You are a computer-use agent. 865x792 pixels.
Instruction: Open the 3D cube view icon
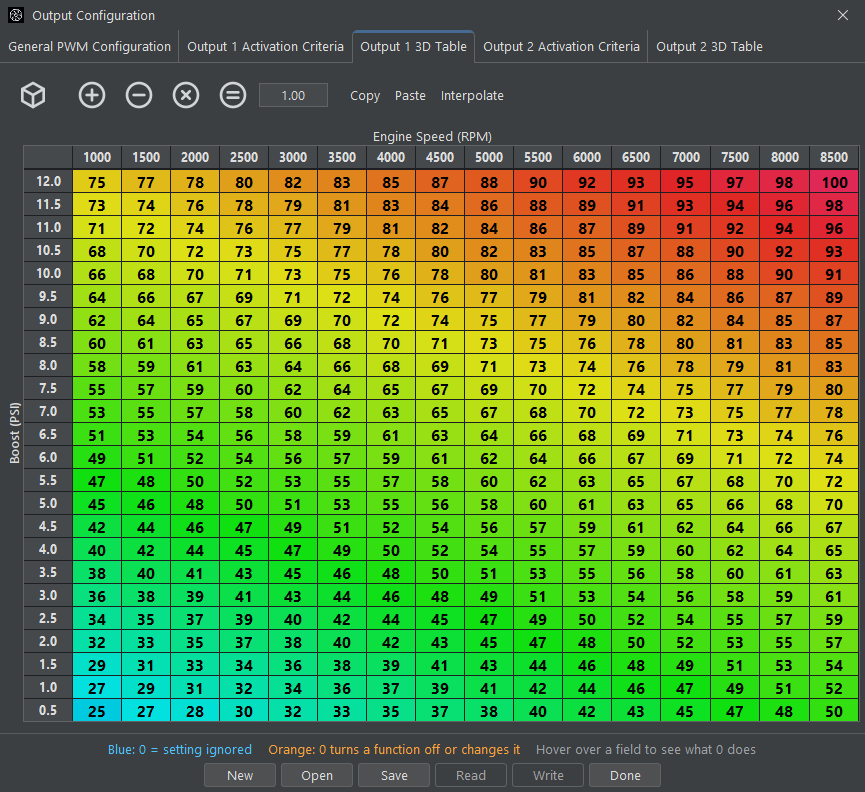point(33,95)
